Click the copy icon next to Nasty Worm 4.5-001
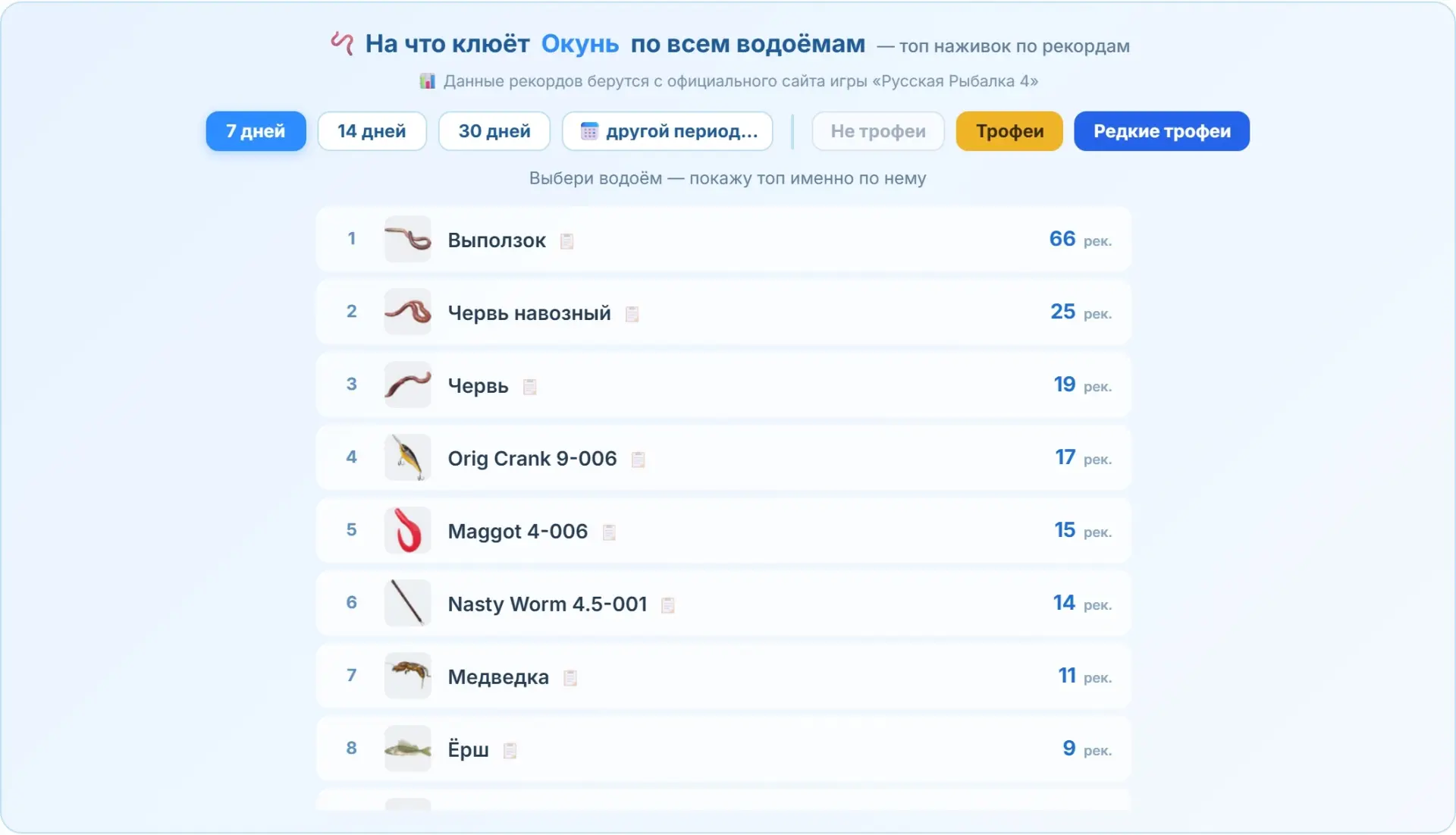The width and height of the screenshot is (1456, 835). tap(668, 605)
